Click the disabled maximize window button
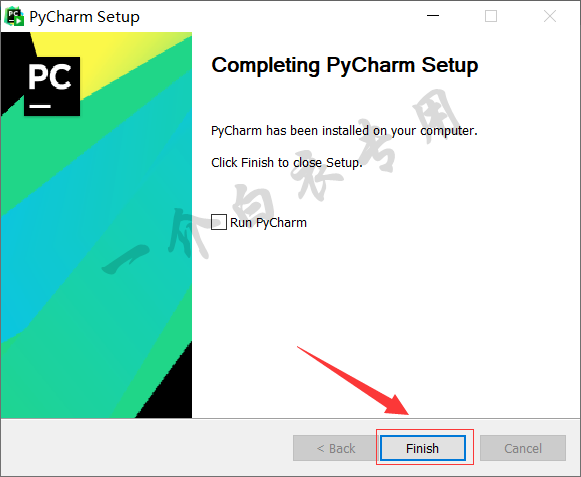This screenshot has height=477, width=581. tap(491, 16)
